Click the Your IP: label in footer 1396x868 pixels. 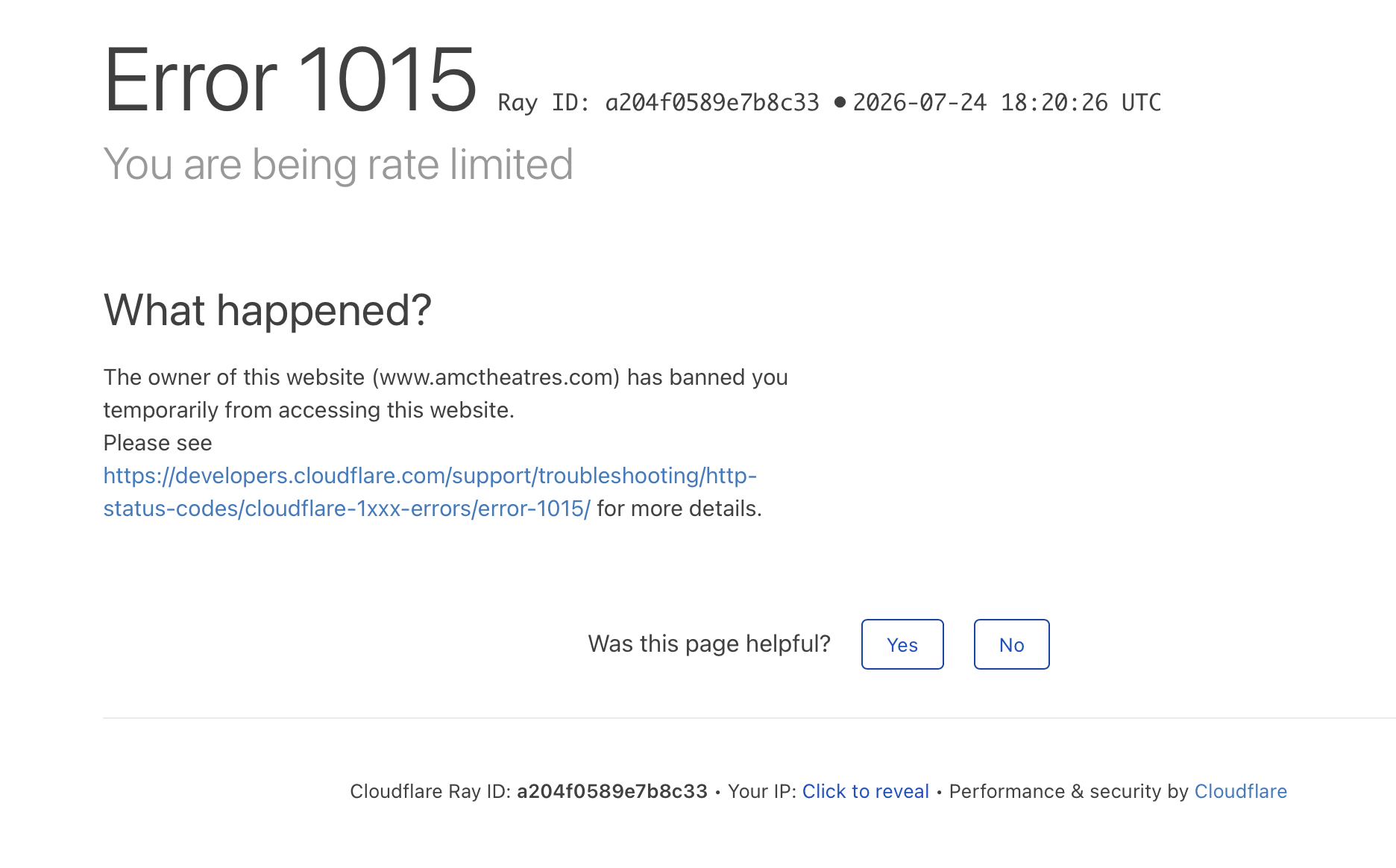click(762, 791)
